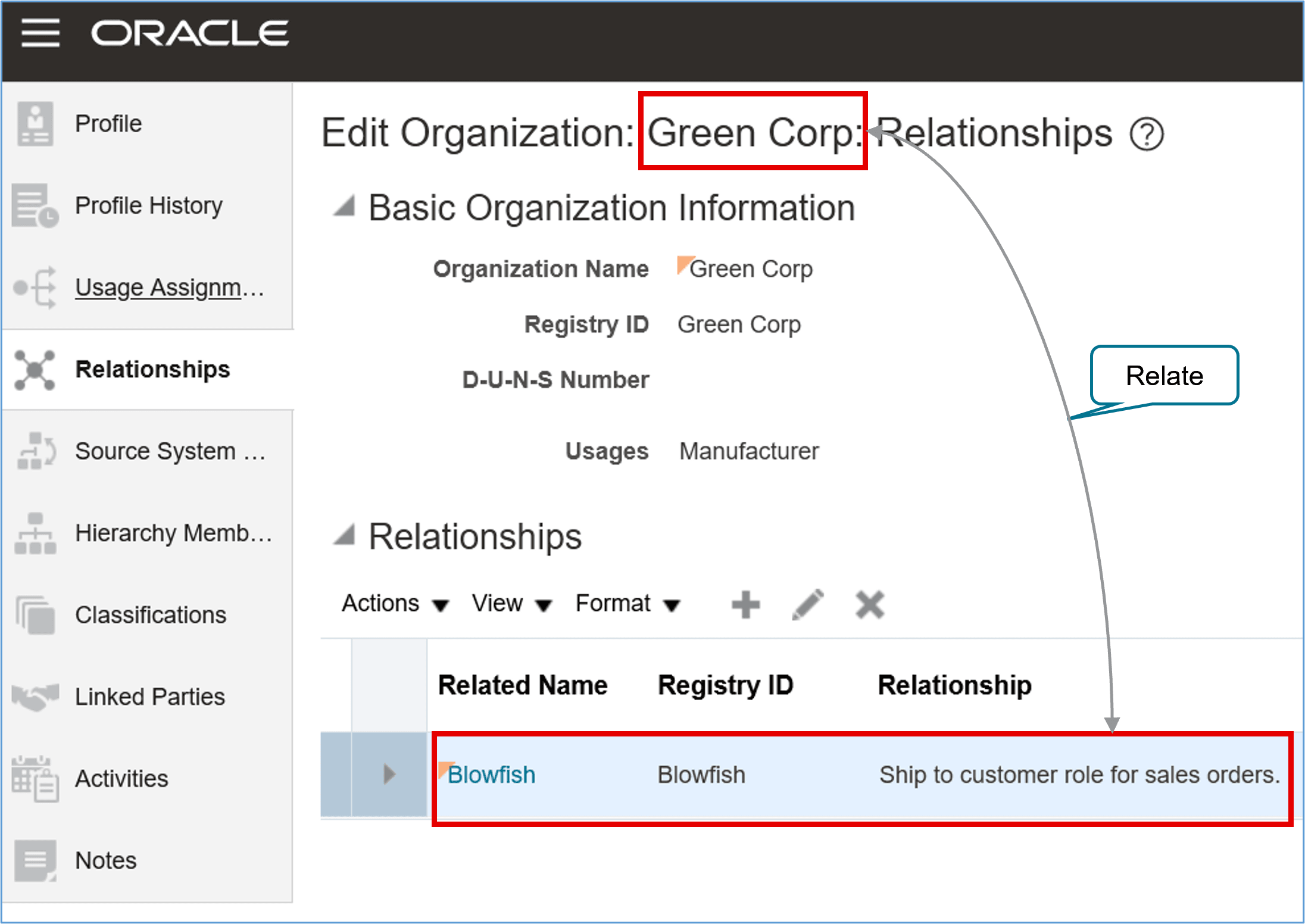Screen dimensions: 1305x924
Task: Click the Linked Parties handshake icon
Action: (35, 697)
